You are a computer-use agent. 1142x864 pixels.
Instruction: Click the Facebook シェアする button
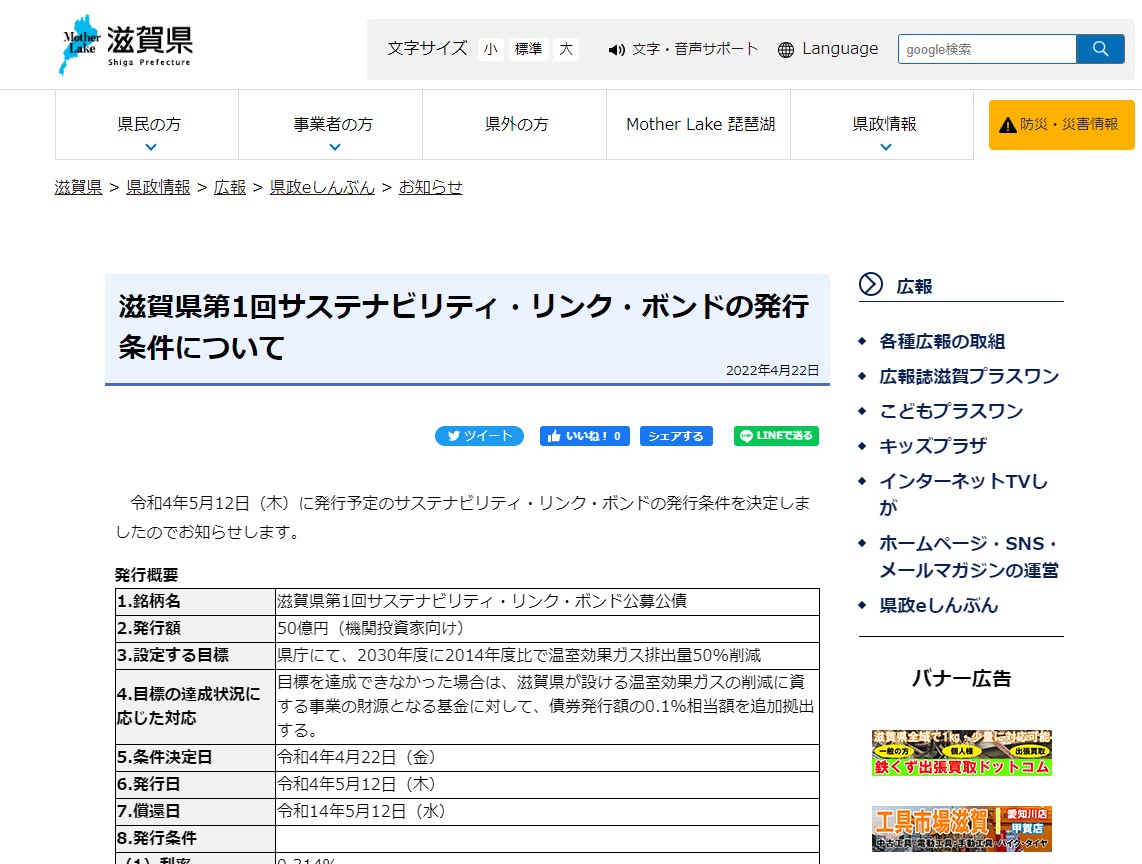pyautogui.click(x=676, y=436)
